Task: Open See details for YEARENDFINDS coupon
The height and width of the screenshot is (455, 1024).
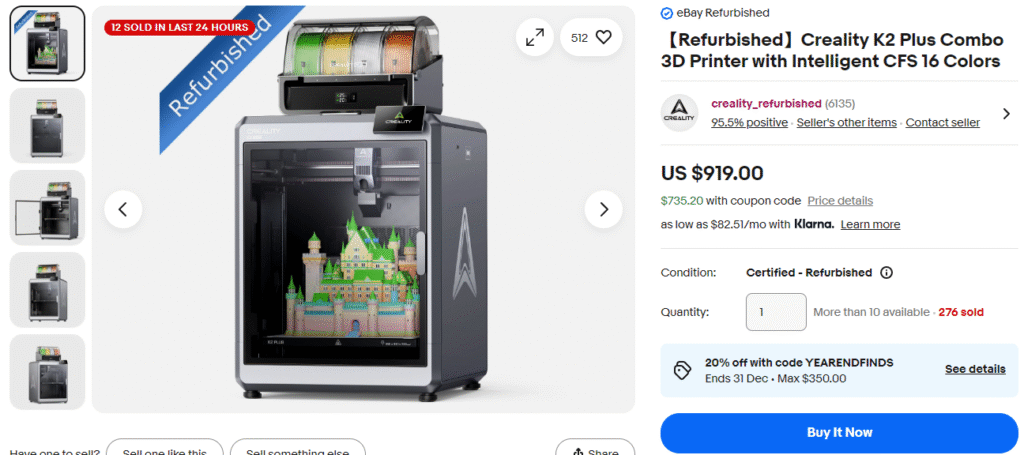Action: tap(975, 369)
